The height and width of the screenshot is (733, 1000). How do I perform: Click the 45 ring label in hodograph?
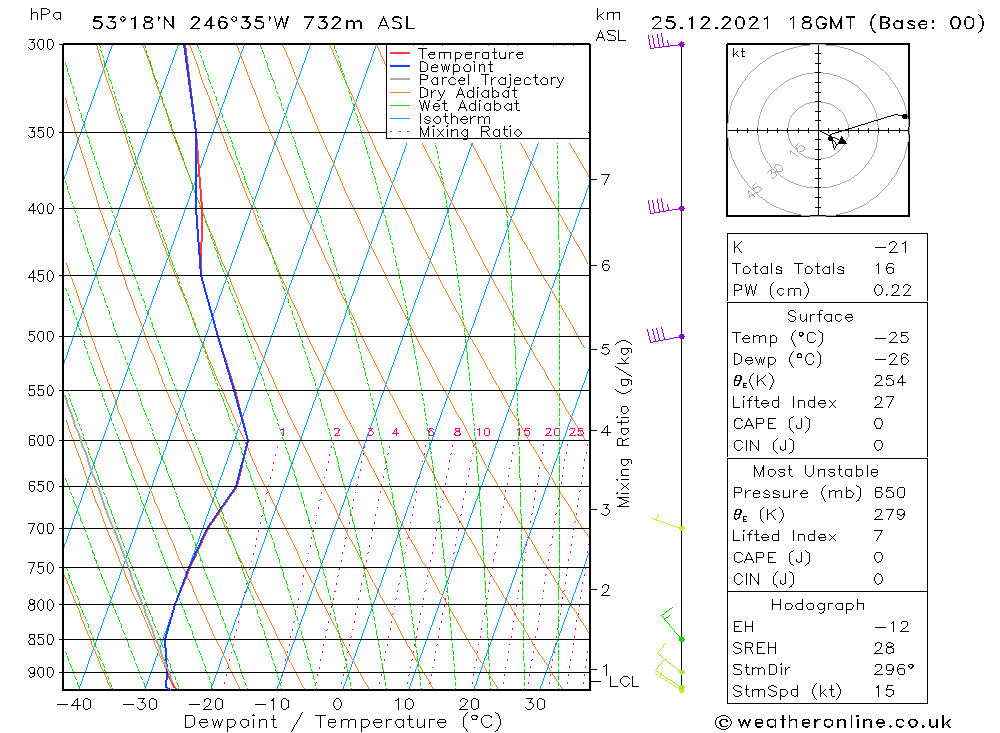point(754,189)
